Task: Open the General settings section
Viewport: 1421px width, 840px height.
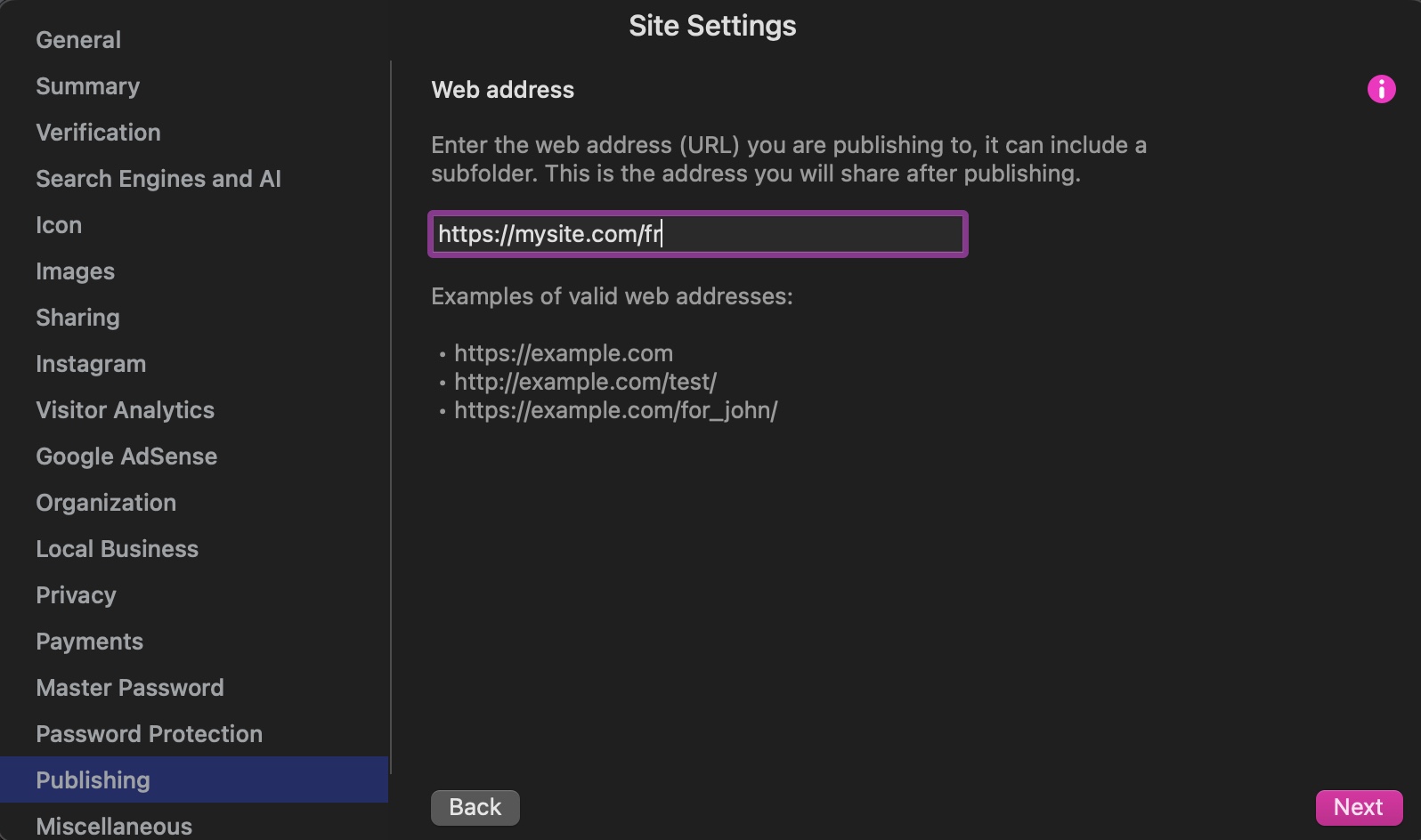Action: click(x=78, y=40)
